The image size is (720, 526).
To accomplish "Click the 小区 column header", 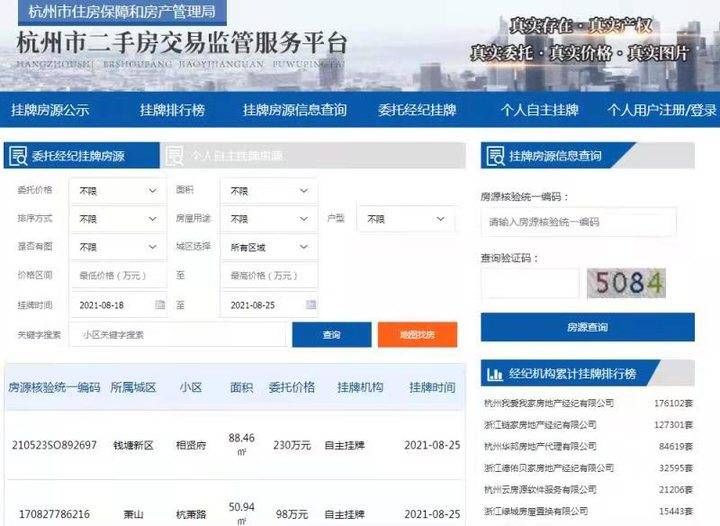I will [x=191, y=388].
